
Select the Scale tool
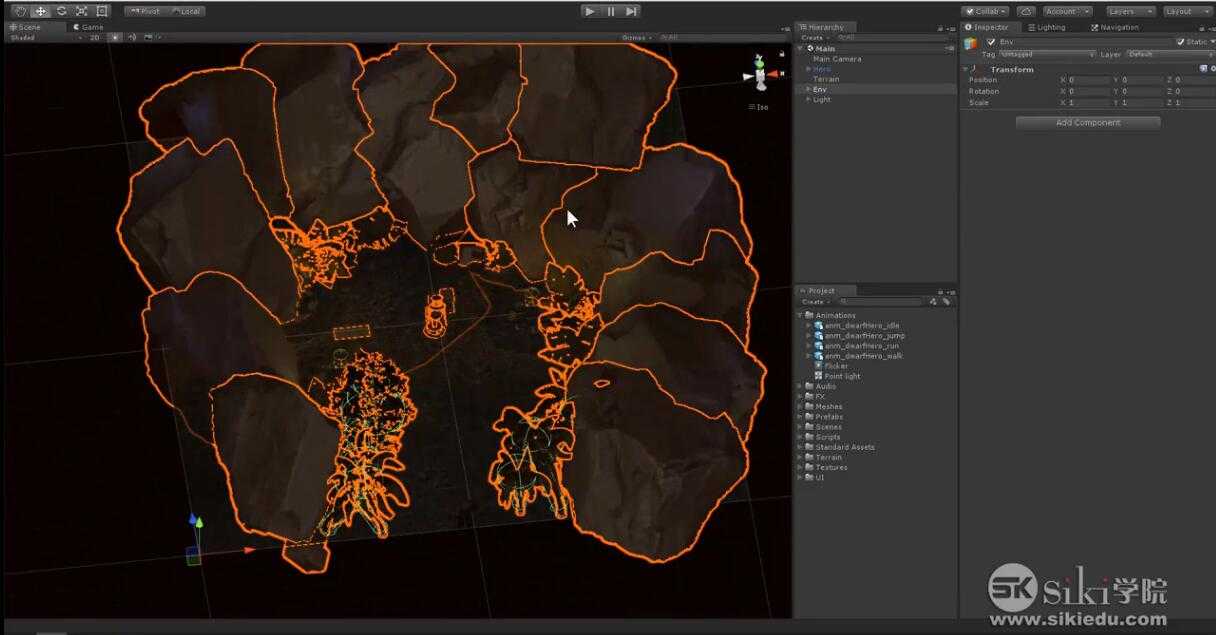[81, 11]
